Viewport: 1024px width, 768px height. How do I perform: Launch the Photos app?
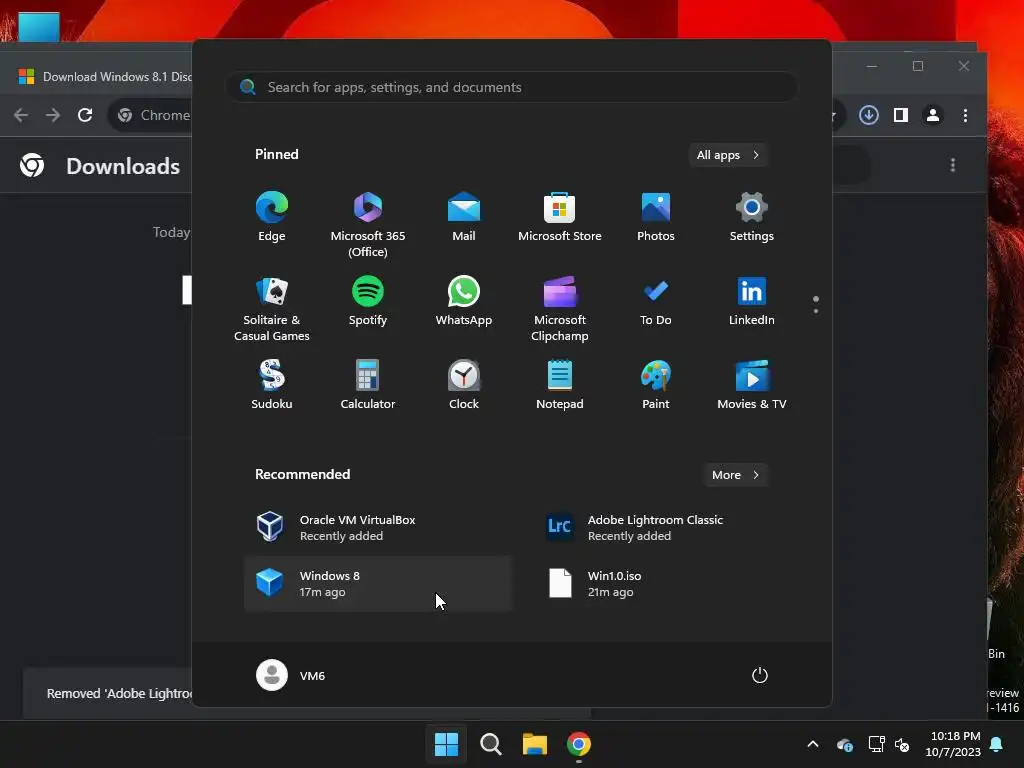coord(656,217)
